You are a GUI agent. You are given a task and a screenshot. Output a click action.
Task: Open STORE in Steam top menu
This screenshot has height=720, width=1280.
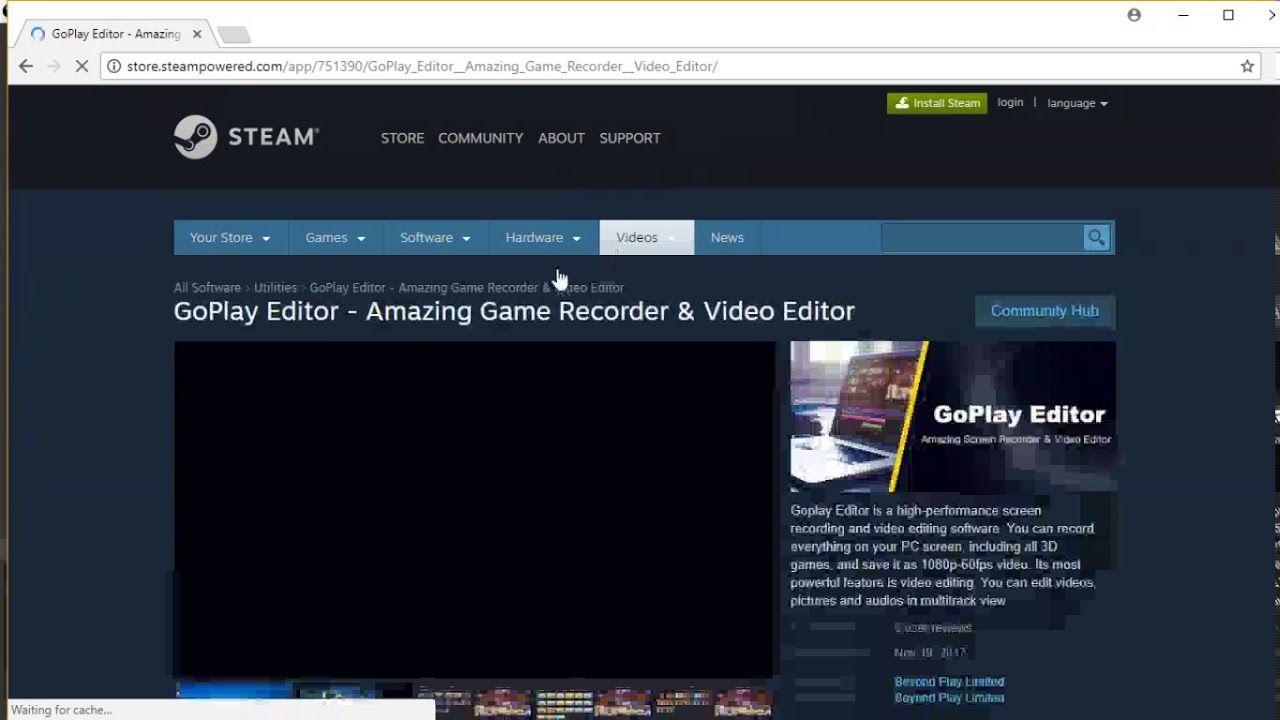402,138
